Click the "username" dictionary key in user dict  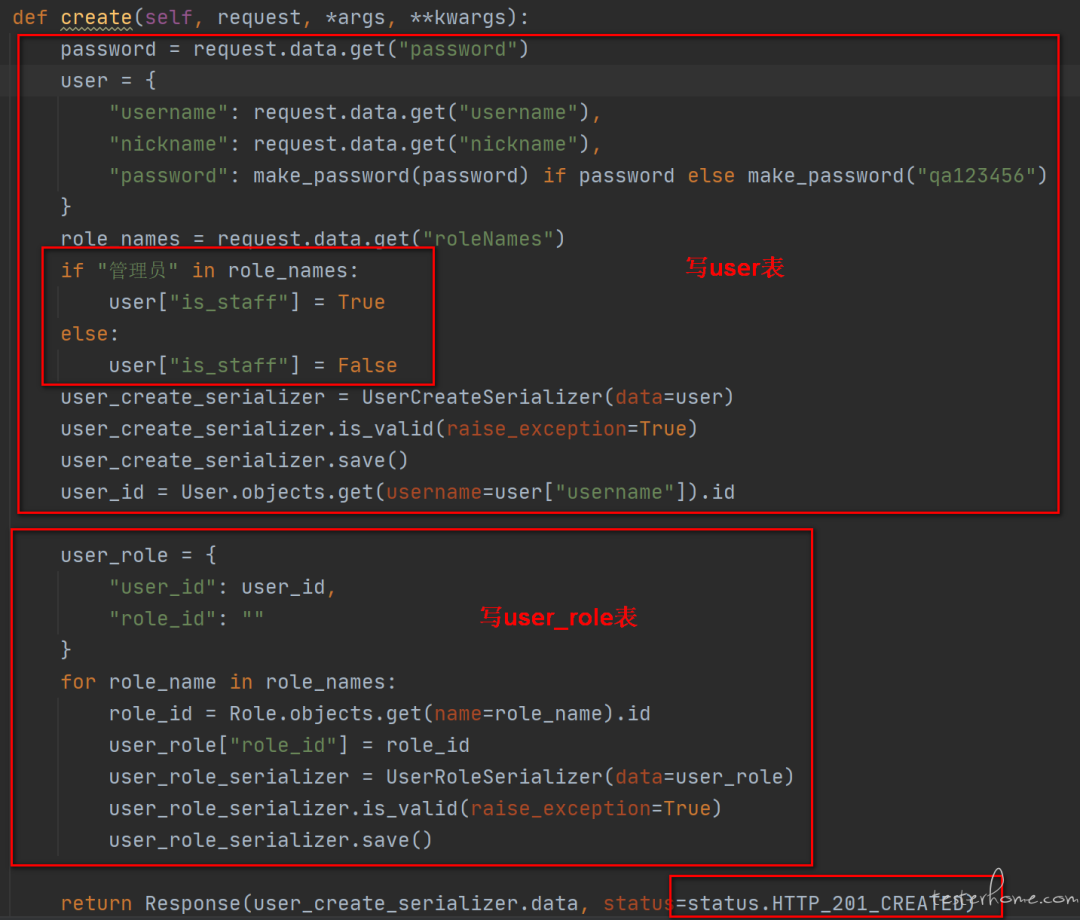point(168,113)
